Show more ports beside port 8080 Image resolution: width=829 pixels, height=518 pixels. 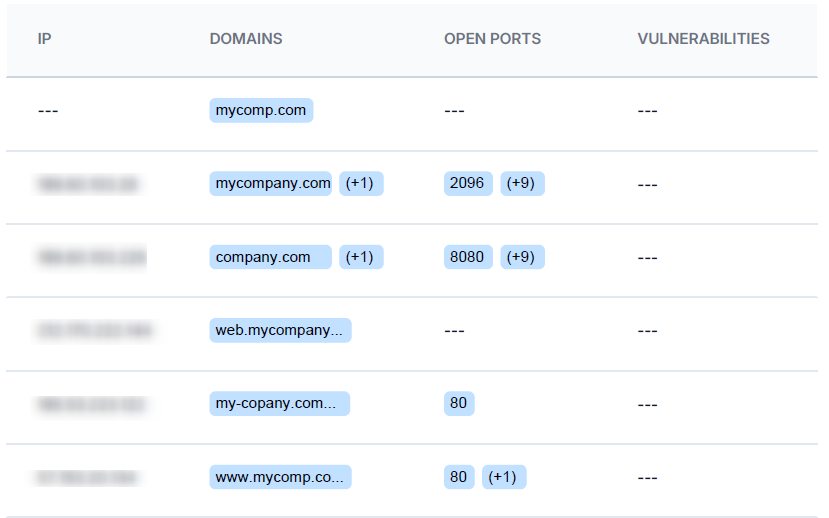[x=522, y=257]
